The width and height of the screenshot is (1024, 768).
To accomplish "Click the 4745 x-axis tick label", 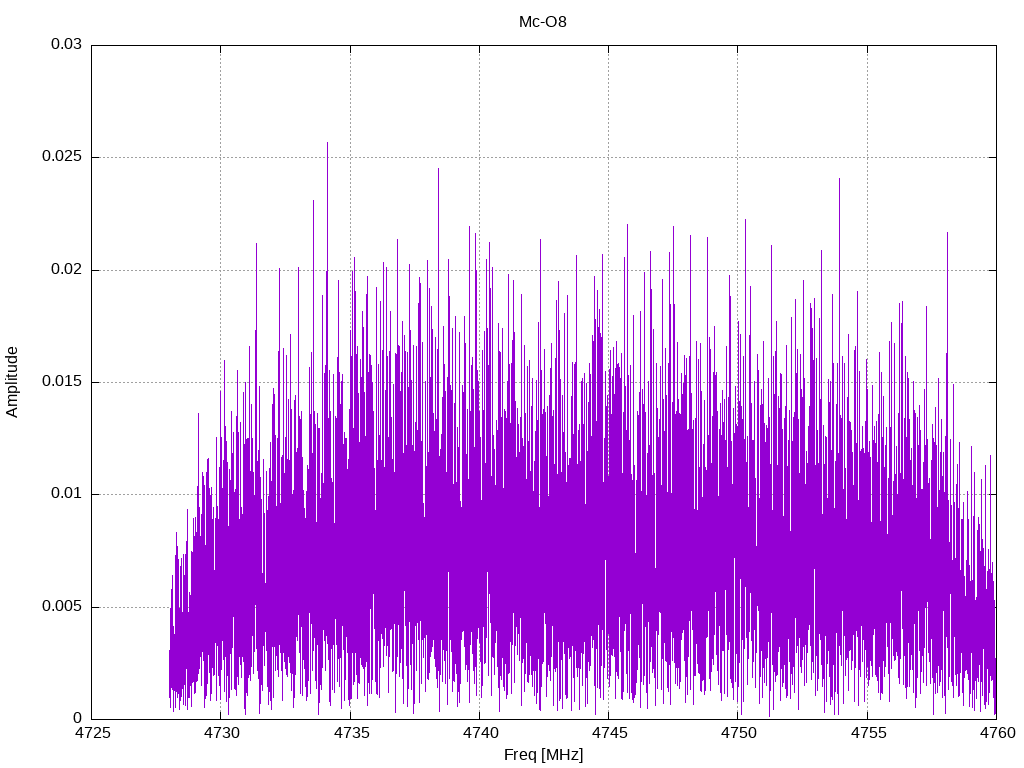I will [610, 733].
